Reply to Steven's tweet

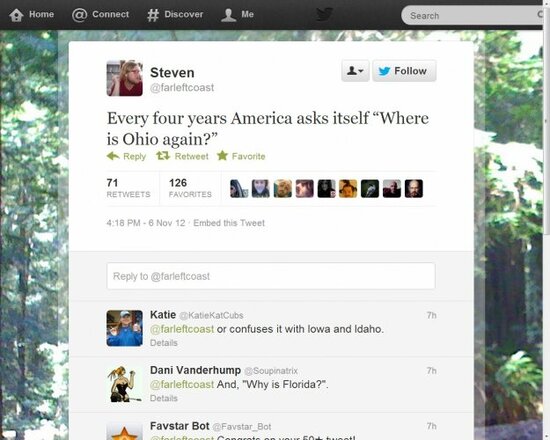(x=126, y=156)
